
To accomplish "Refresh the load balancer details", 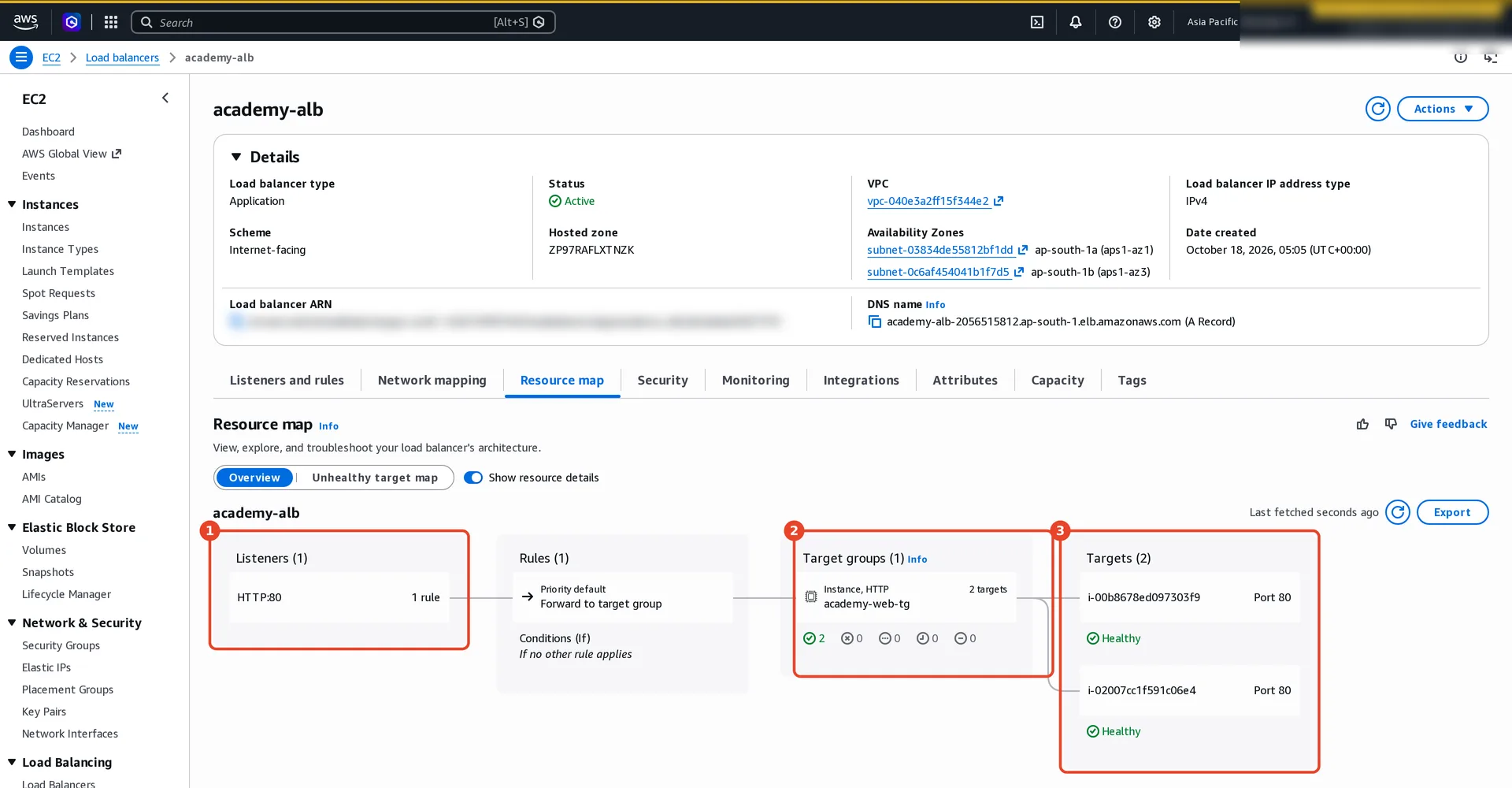I will pyautogui.click(x=1378, y=109).
